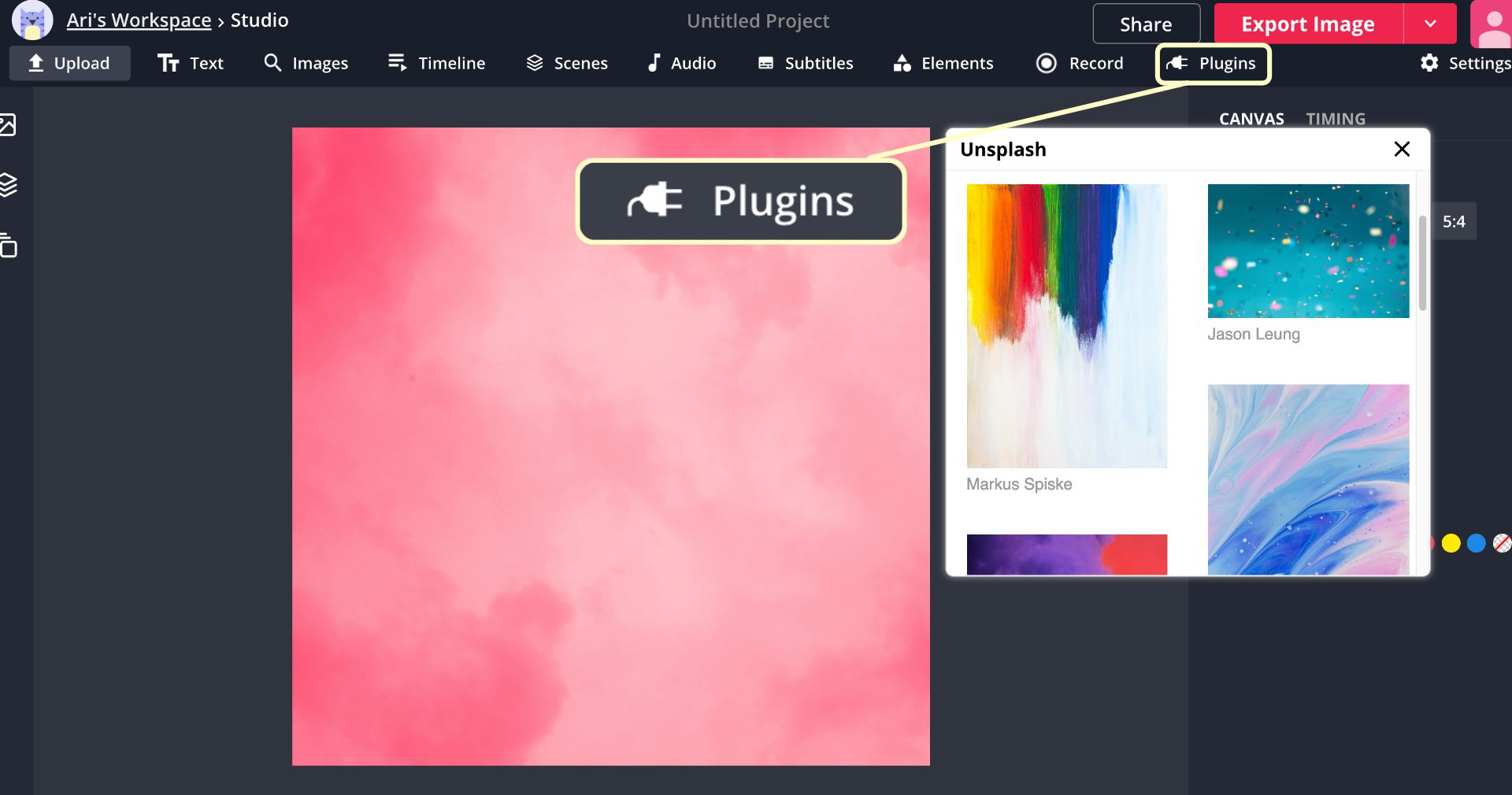Click the duplicate icon in left sidebar

tap(8, 246)
